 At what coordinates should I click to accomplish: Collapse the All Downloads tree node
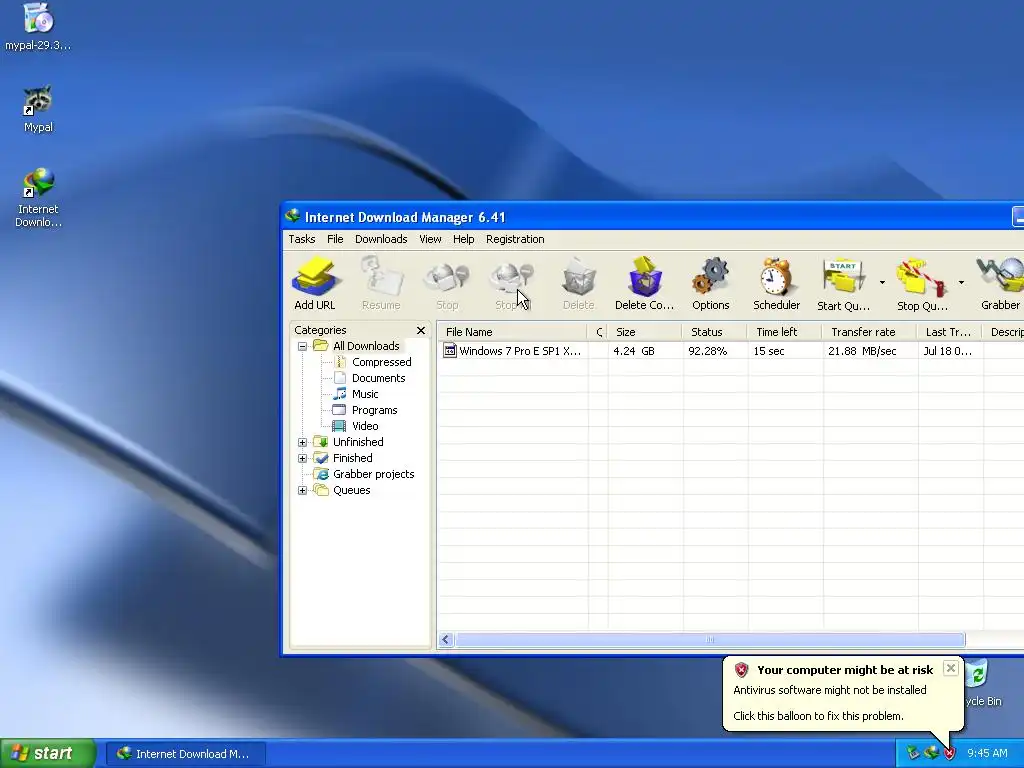pos(302,346)
